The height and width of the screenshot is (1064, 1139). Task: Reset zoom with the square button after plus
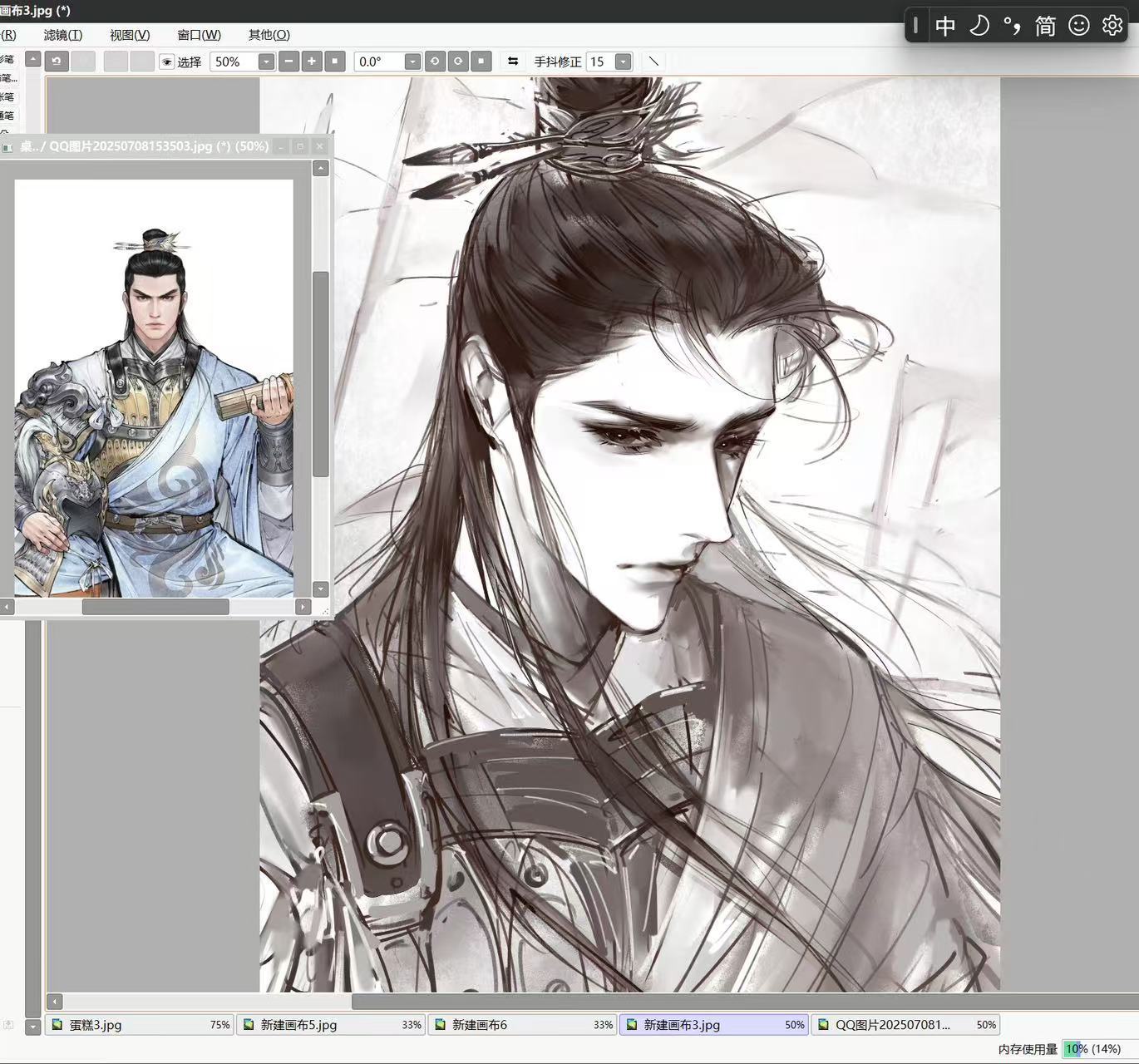[335, 62]
